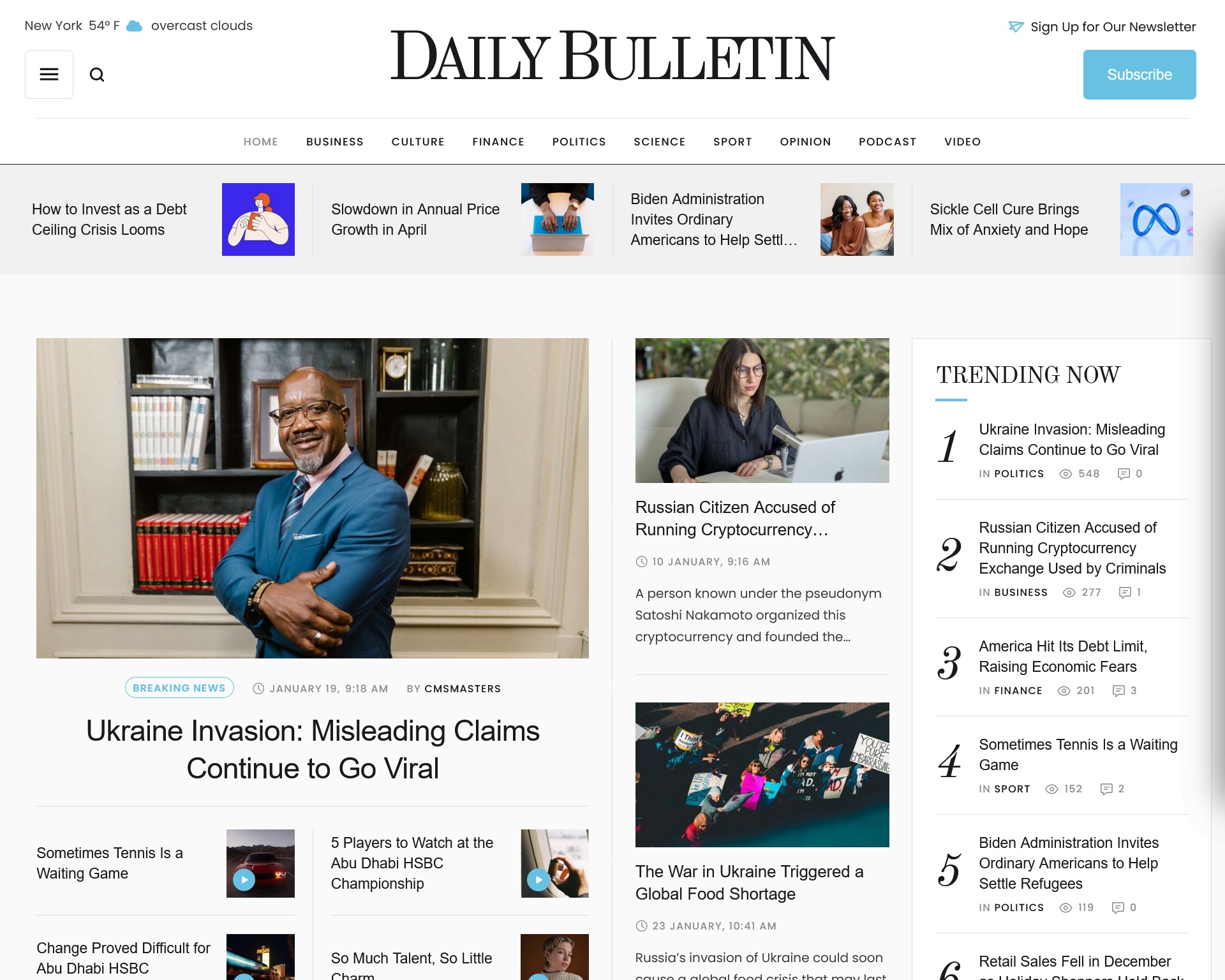Click the clock icon on January 10 article
Image resolution: width=1225 pixels, height=980 pixels.
tap(641, 561)
